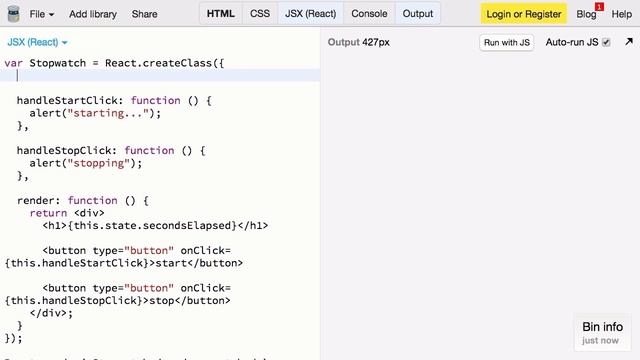Click '{this.handleStopClick}>stop</button>' code line
The width and height of the screenshot is (640, 360).
click(118, 301)
